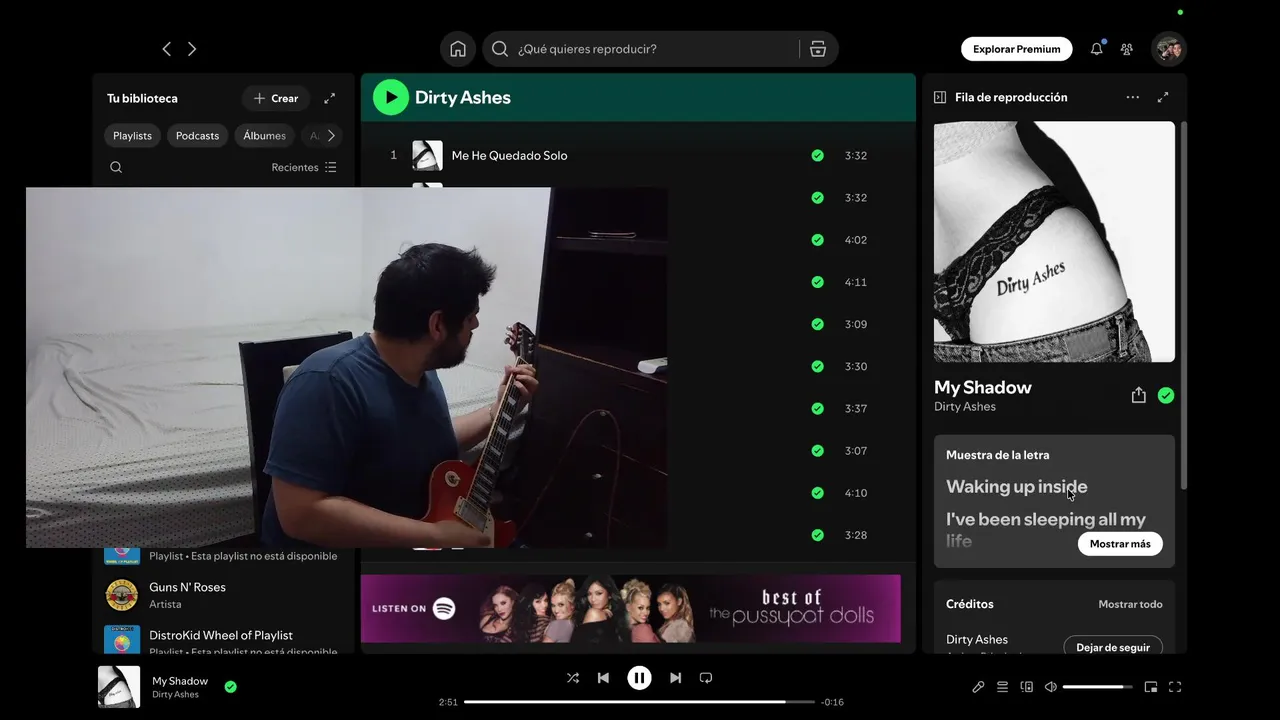Click now playing thumbnail in bottom bar
1280x720 pixels.
click(x=119, y=687)
